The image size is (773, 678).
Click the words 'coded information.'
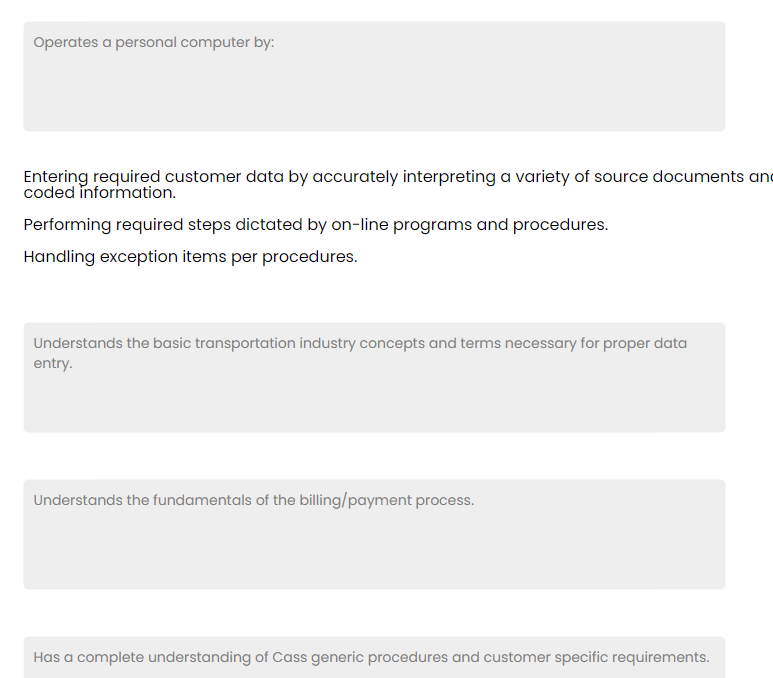click(x=100, y=193)
